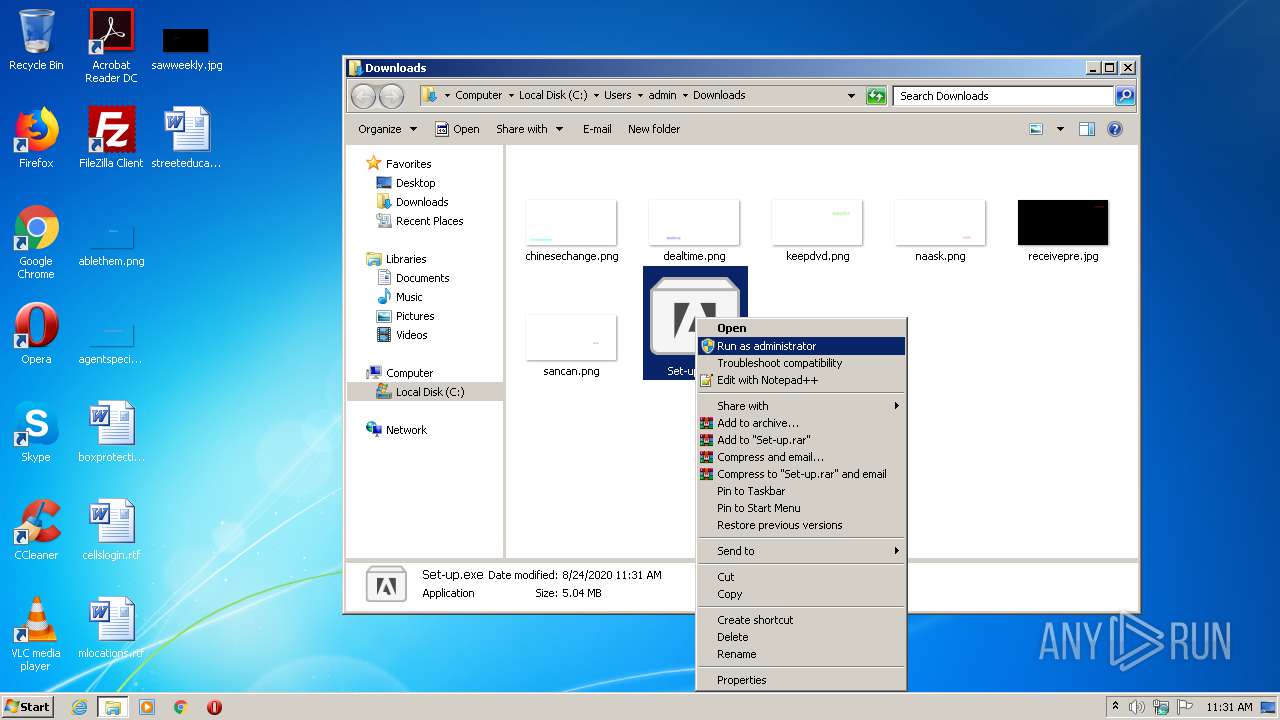Click the search magnifier icon

[1124, 96]
